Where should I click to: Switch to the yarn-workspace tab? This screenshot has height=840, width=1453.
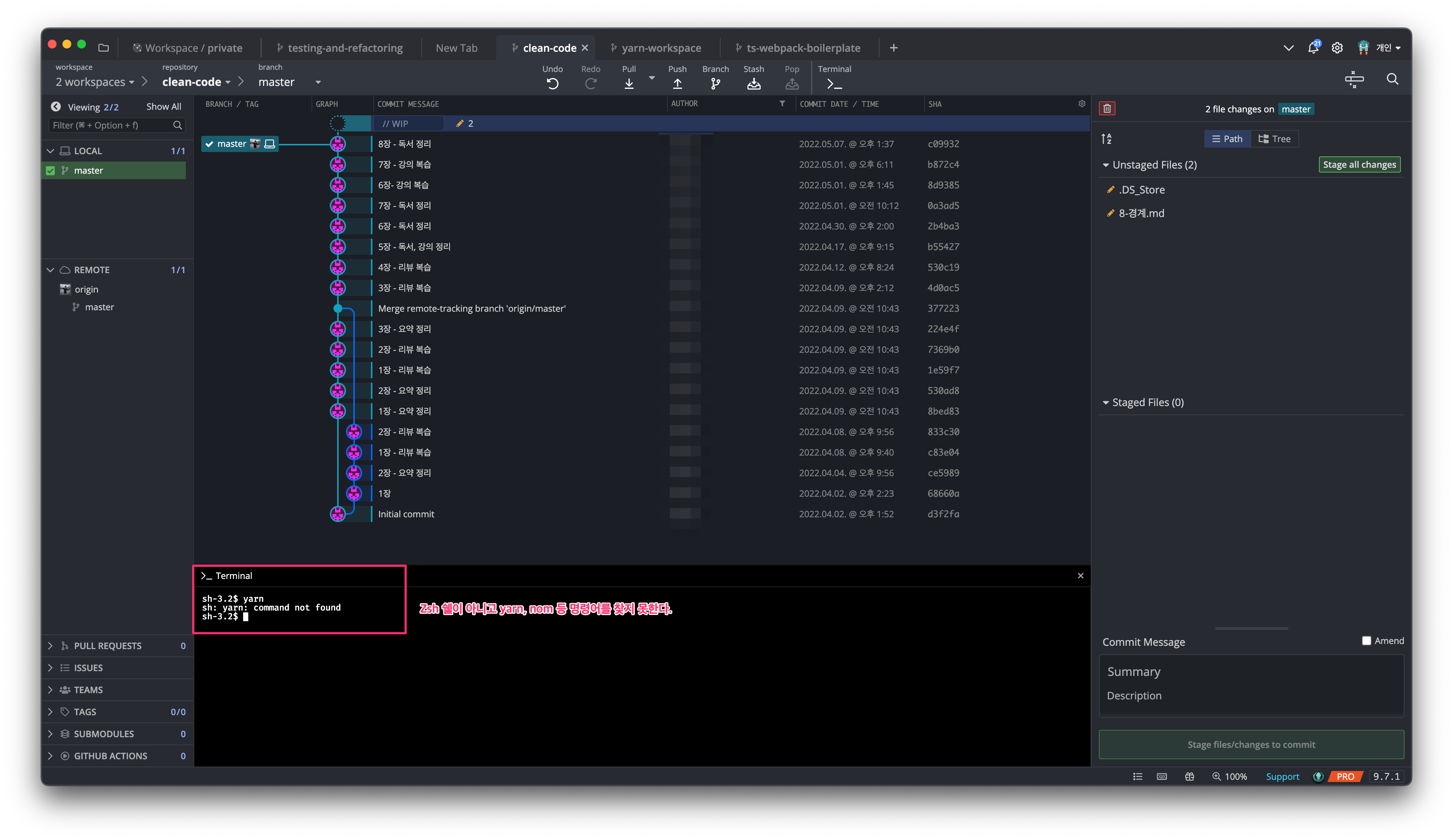tap(661, 48)
